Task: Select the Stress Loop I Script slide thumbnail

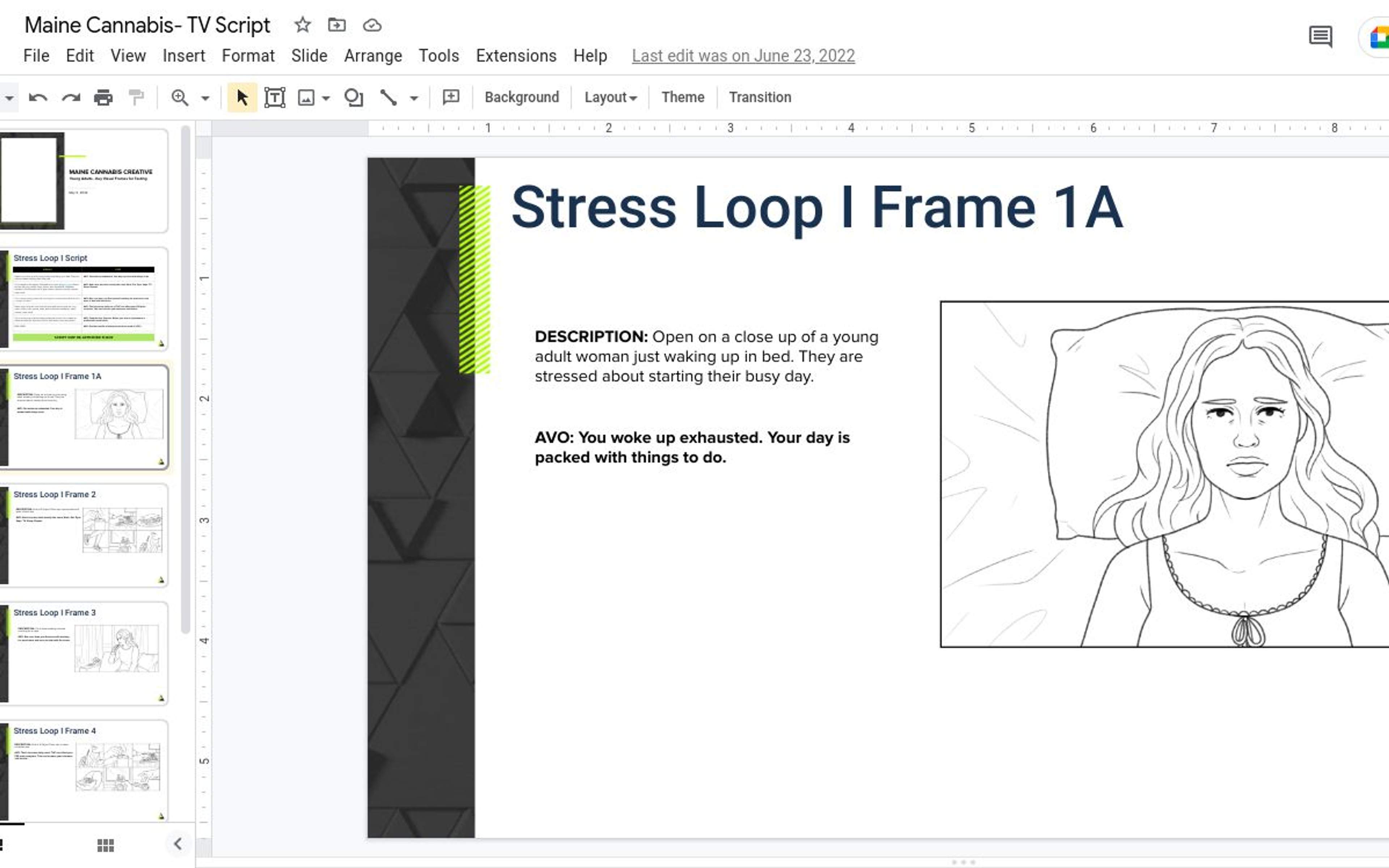Action: coord(84,299)
